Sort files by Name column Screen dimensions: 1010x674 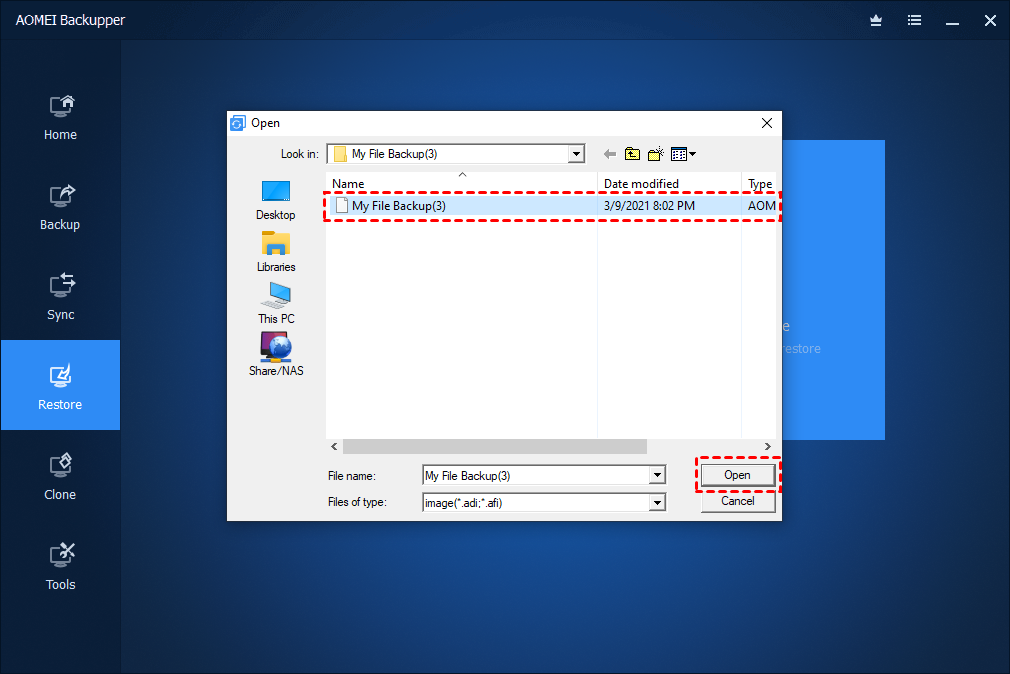pos(461,184)
